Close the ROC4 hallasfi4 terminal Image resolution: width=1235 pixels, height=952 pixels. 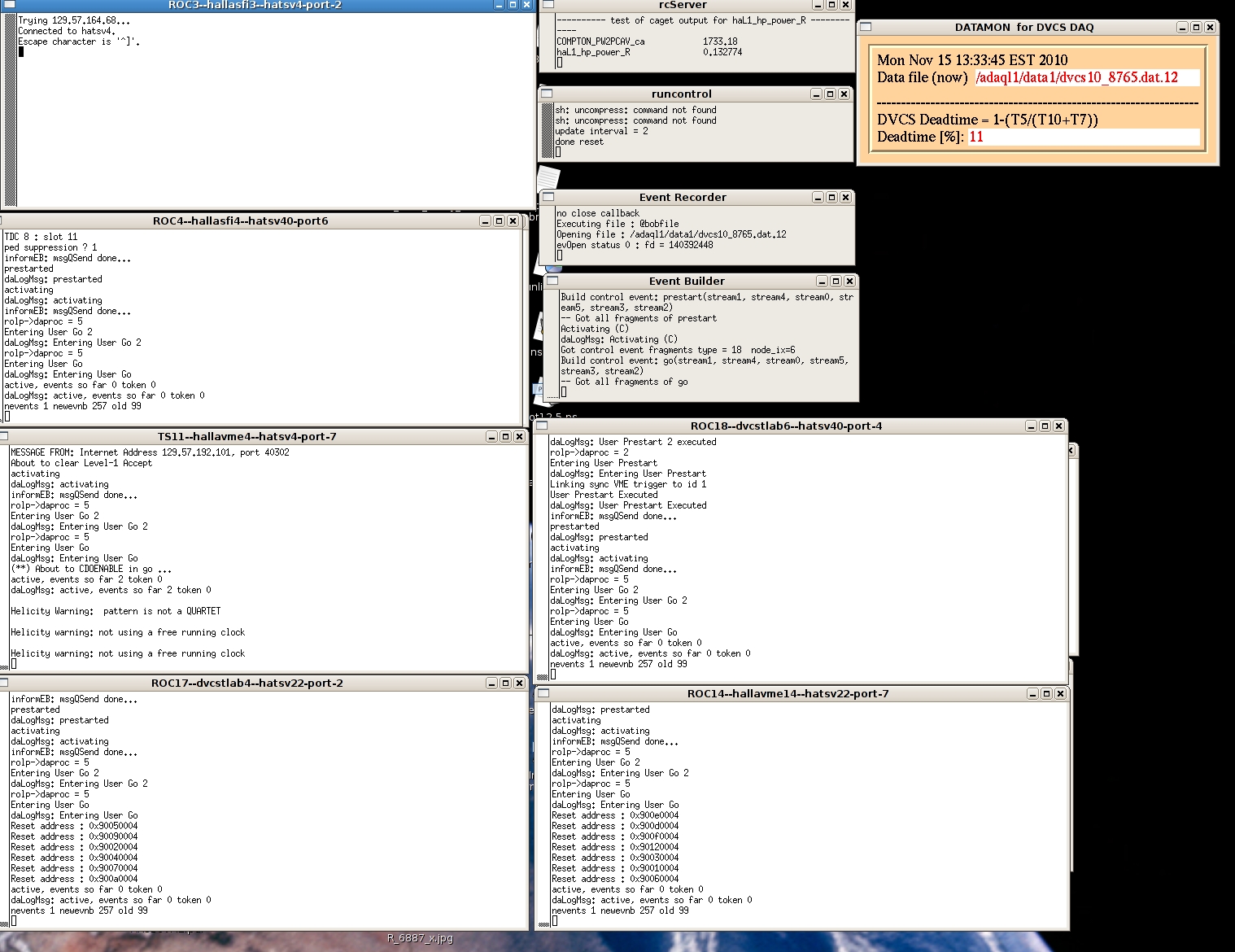pyautogui.click(x=513, y=221)
